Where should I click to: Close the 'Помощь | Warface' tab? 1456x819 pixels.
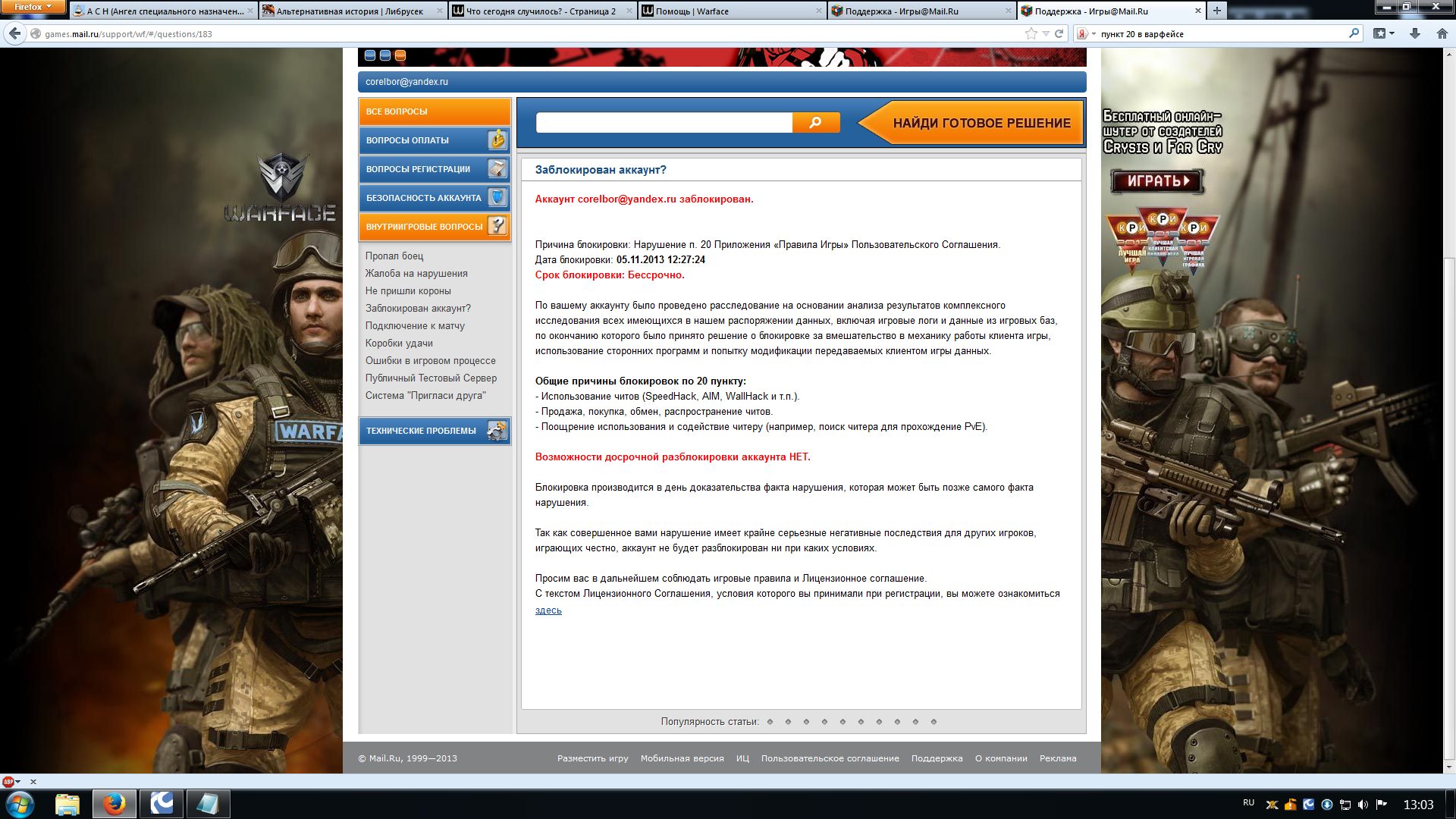pyautogui.click(x=818, y=11)
